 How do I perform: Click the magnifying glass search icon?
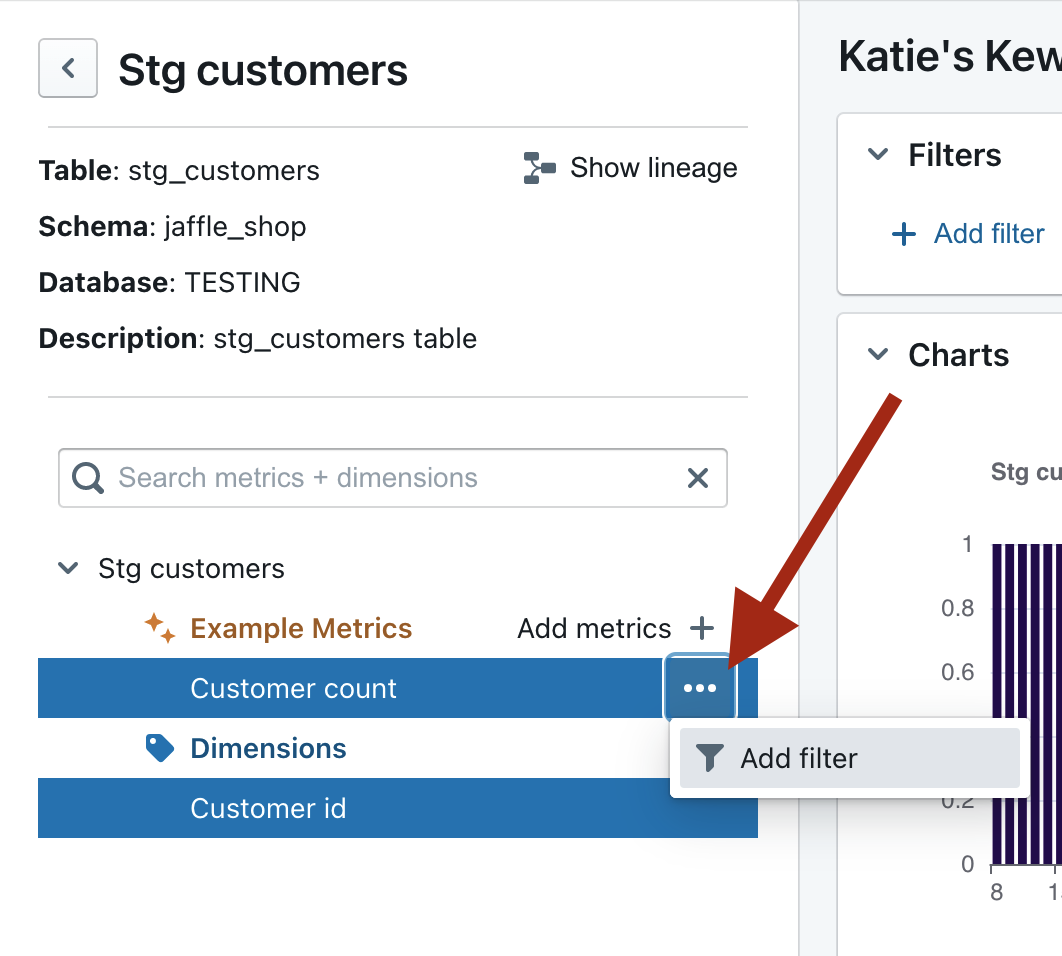(88, 478)
